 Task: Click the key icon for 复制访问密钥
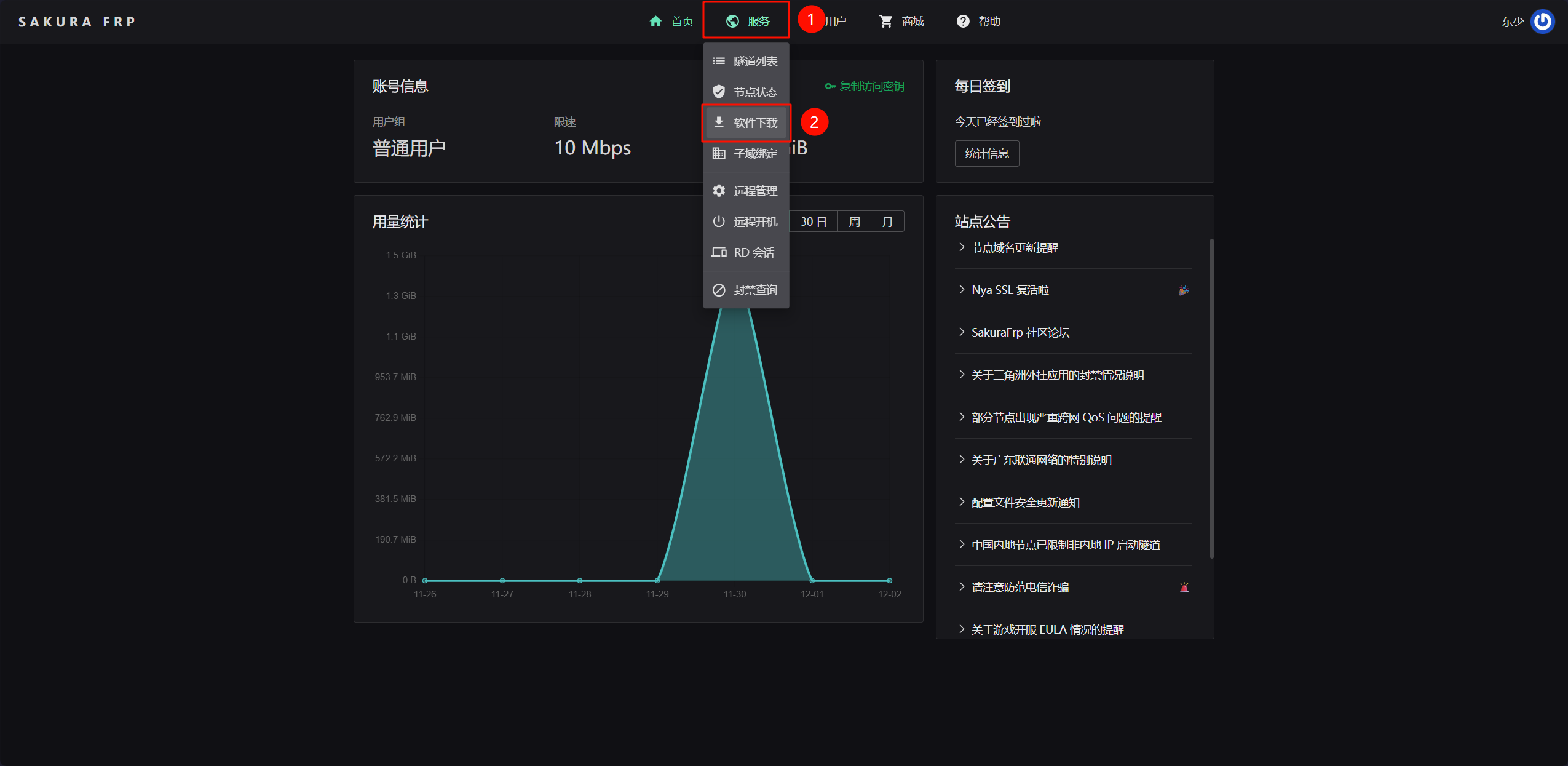[x=830, y=87]
